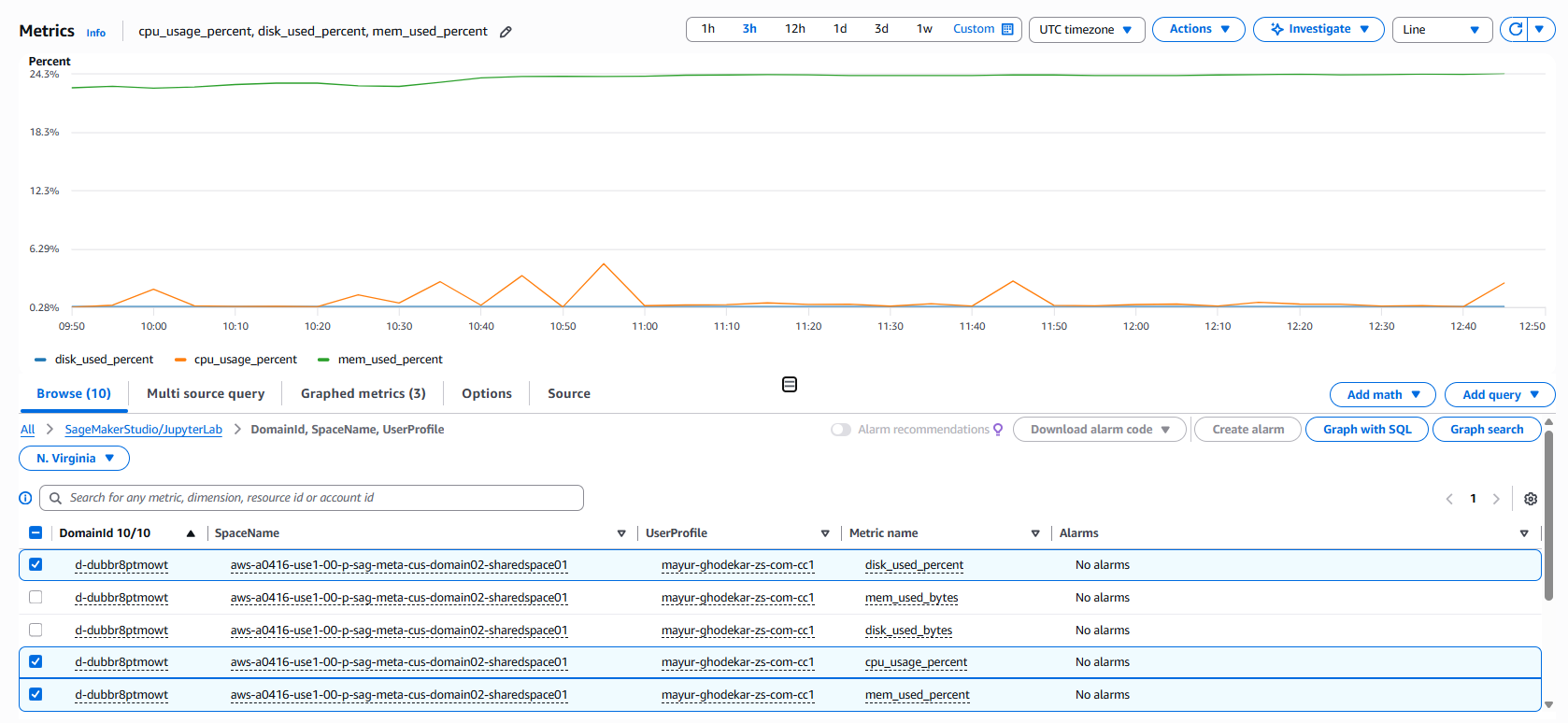Switch to Source tab
The height and width of the screenshot is (723, 1568).
(x=569, y=394)
